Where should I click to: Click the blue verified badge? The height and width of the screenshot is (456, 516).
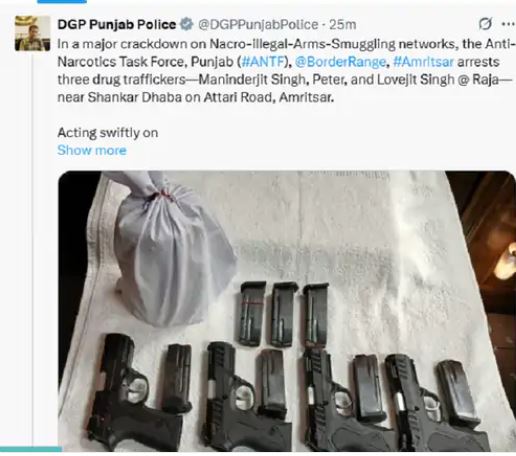coord(186,24)
